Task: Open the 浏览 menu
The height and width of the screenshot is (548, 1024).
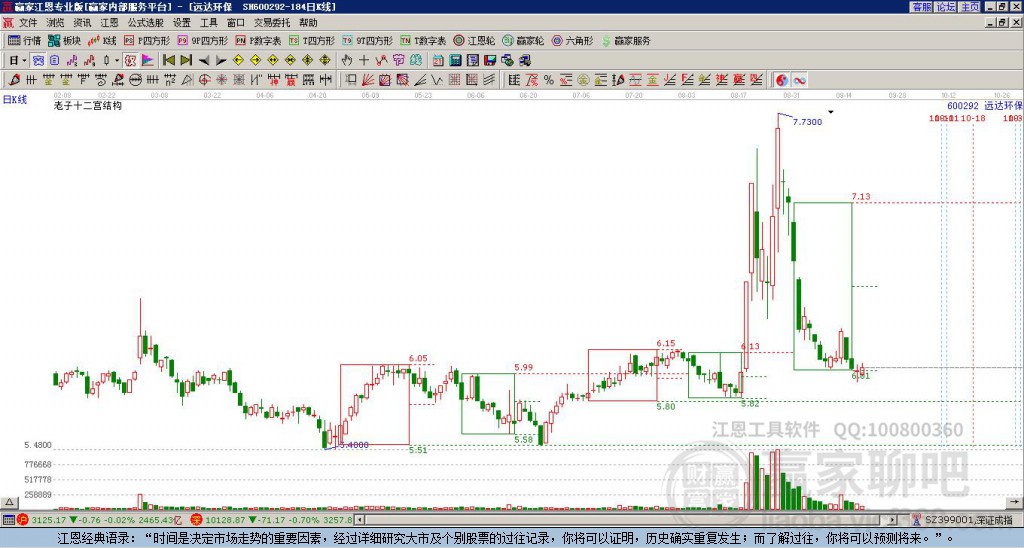Action: pos(55,23)
